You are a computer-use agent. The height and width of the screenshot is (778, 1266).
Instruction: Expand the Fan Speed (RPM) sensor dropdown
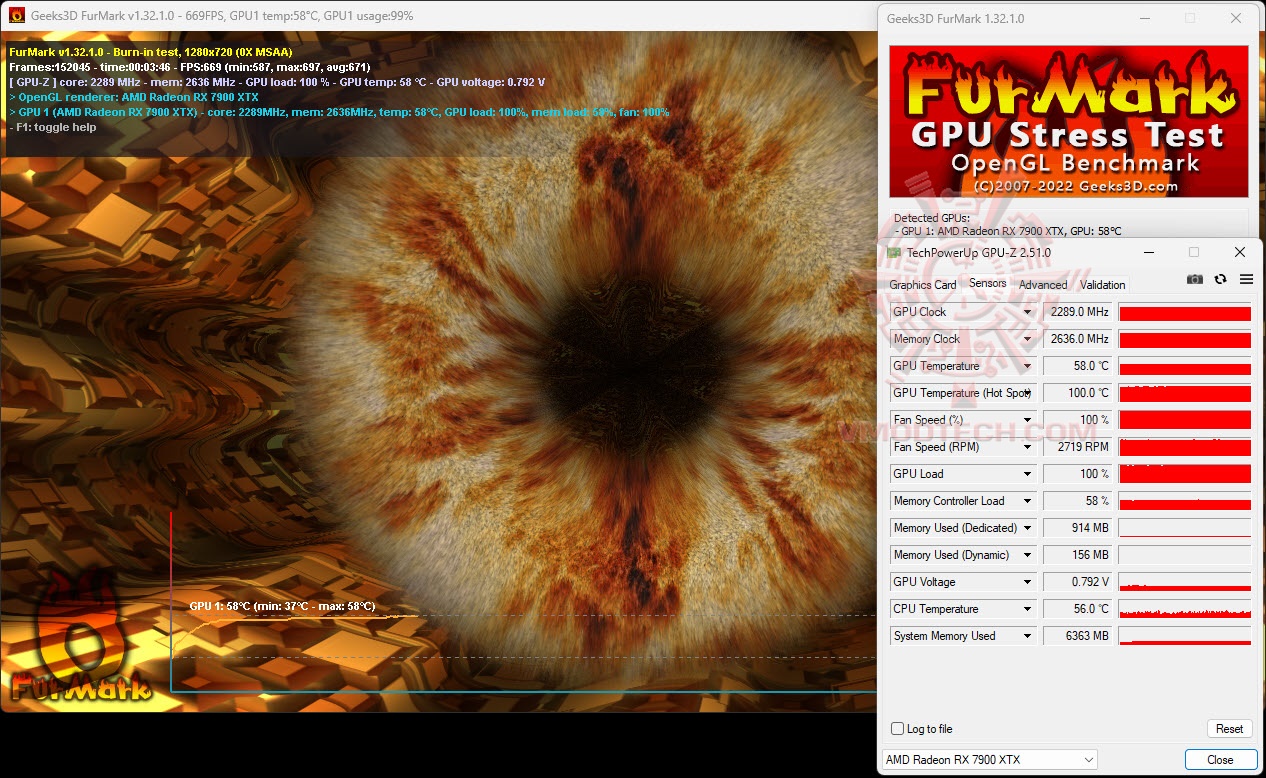pos(1027,447)
